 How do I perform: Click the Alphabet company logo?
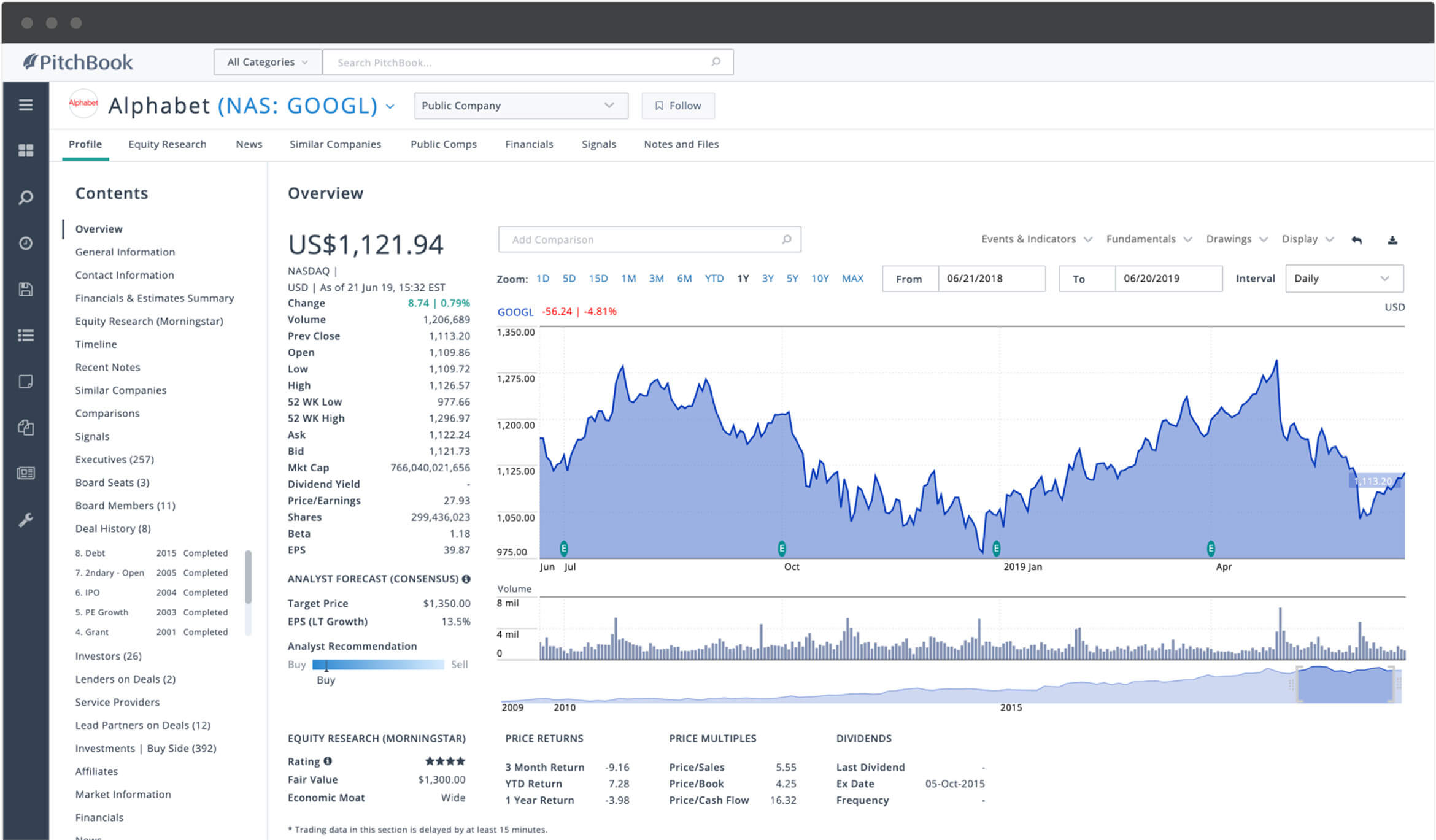(x=83, y=103)
